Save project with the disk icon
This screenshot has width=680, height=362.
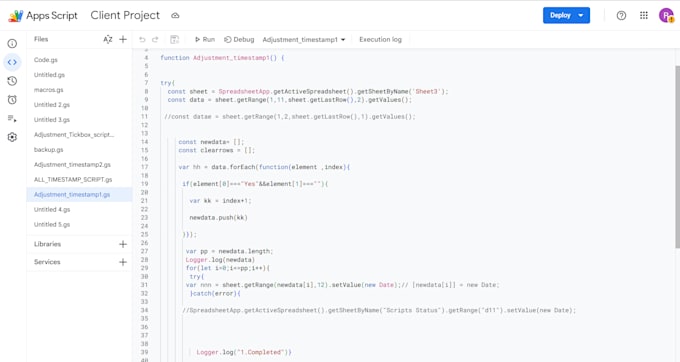point(174,39)
